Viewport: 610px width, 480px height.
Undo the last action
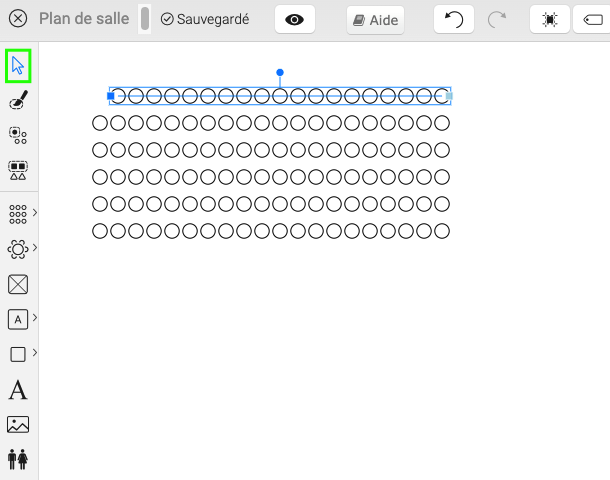pyautogui.click(x=454, y=19)
